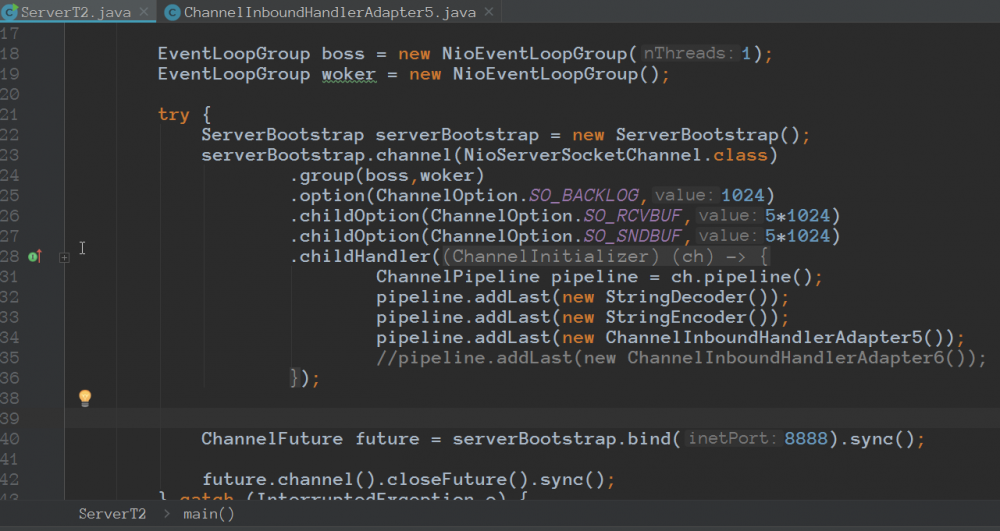The height and width of the screenshot is (531, 1000).
Task: Place the cursor on empty line 39
Action: coord(532,418)
